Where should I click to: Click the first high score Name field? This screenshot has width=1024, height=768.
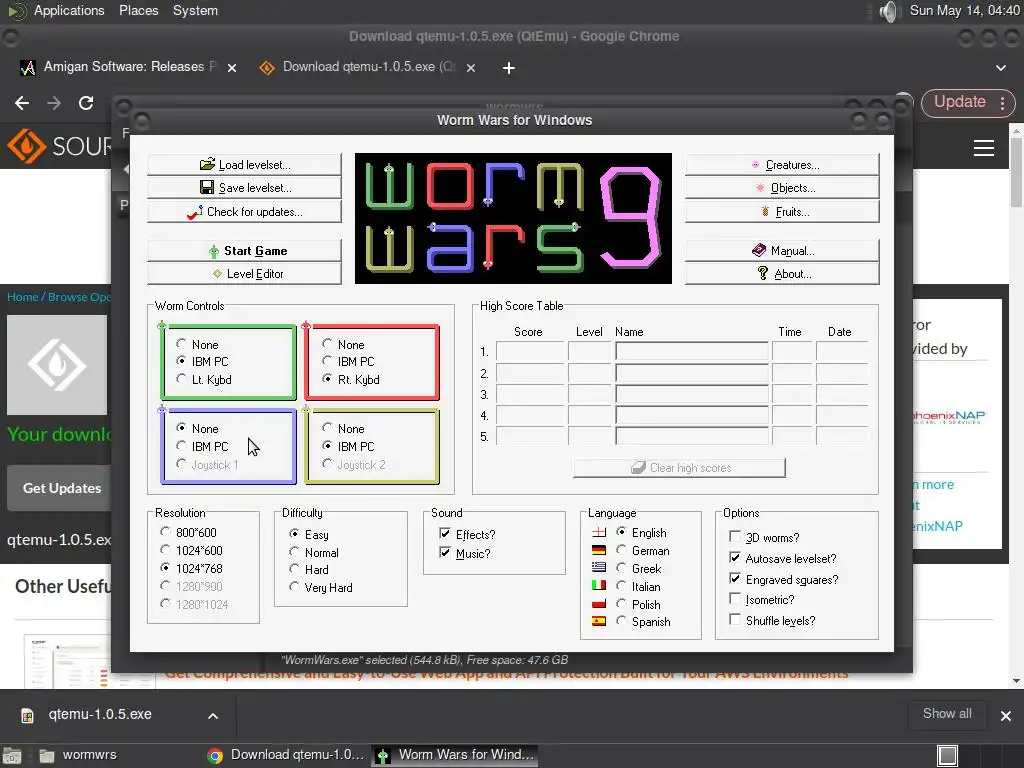692,351
